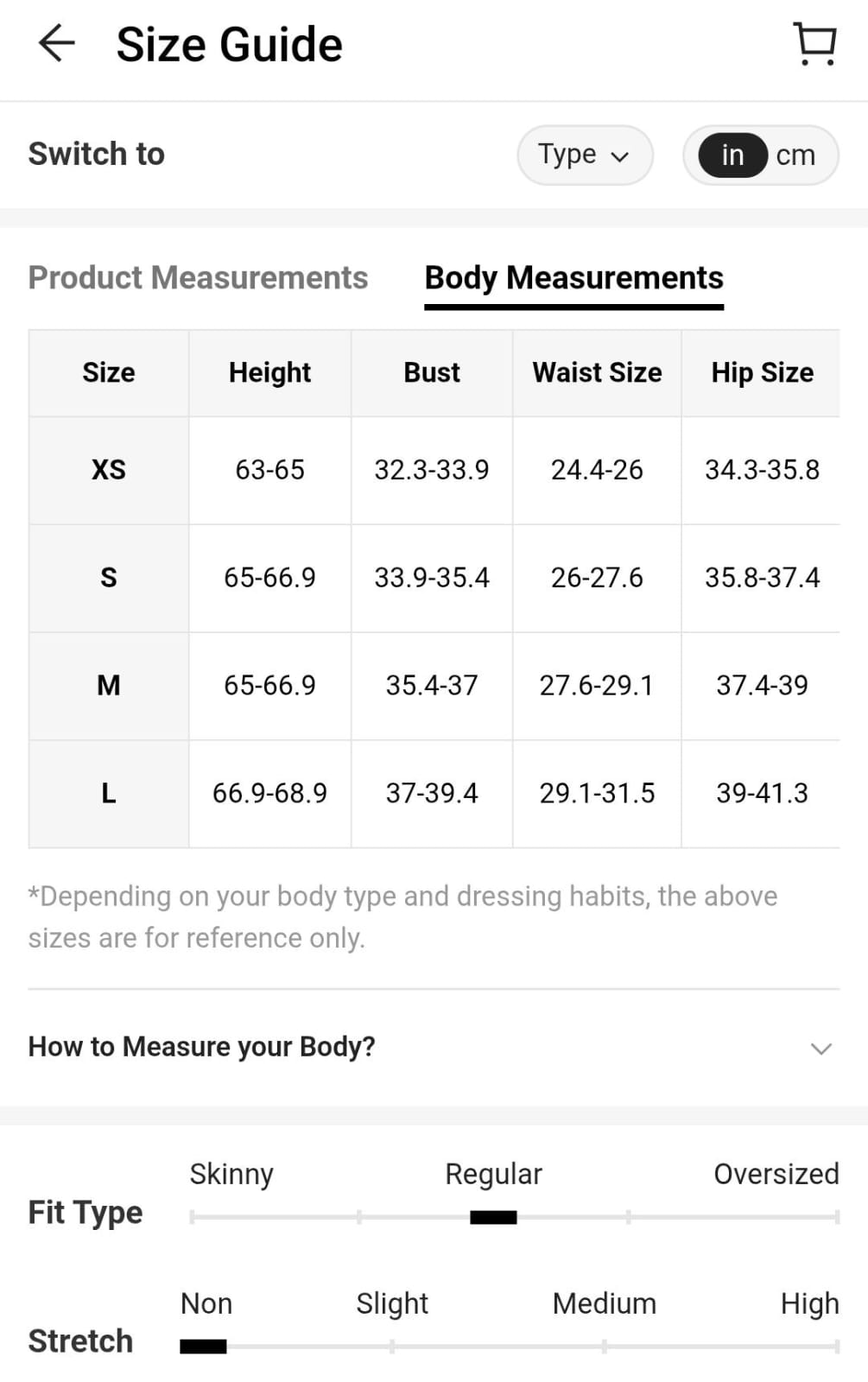This screenshot has width=868, height=1382.
Task: Select the S size row label
Action: 109,578
